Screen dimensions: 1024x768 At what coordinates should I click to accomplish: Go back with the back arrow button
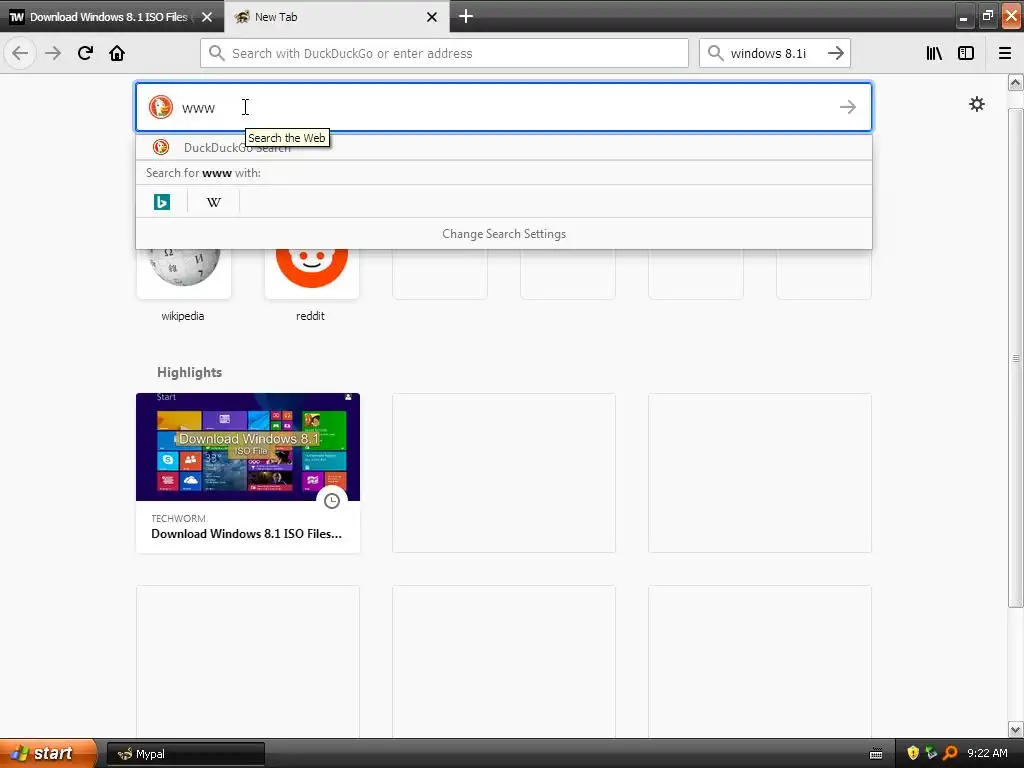(x=20, y=53)
